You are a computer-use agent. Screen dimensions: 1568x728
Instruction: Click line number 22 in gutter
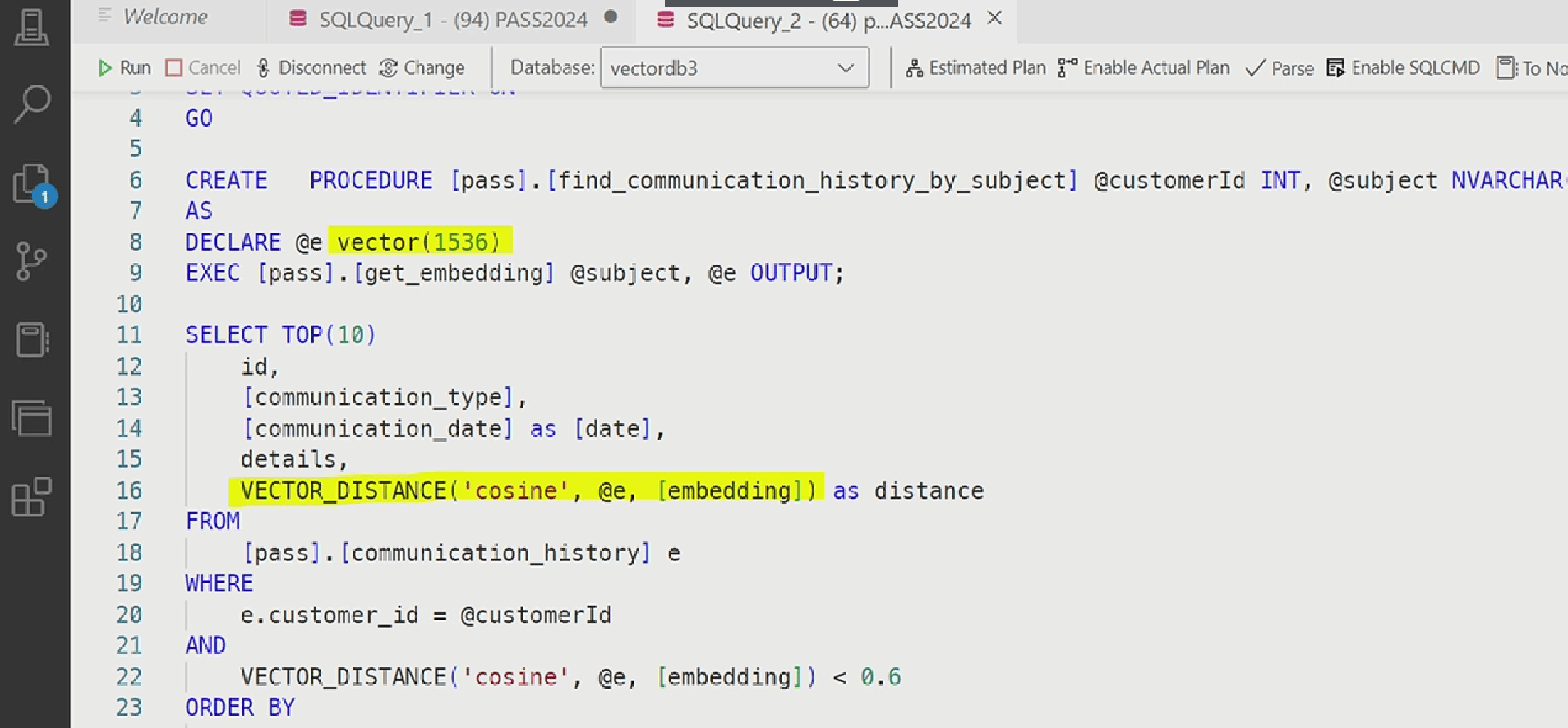click(x=129, y=677)
